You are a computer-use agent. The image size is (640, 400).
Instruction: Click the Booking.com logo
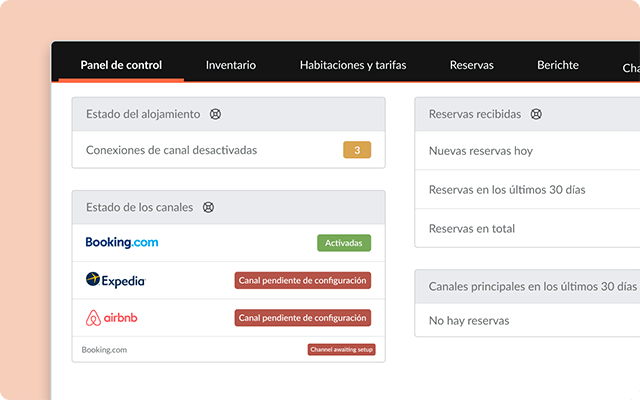[122, 243]
